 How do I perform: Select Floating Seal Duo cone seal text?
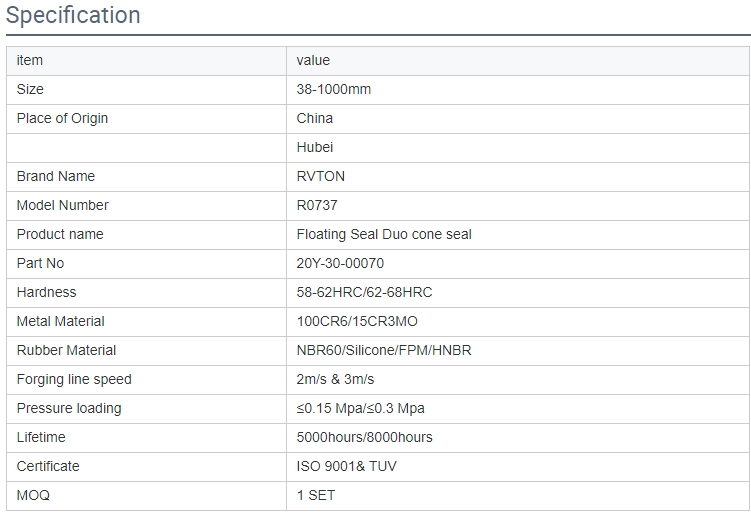(x=384, y=234)
